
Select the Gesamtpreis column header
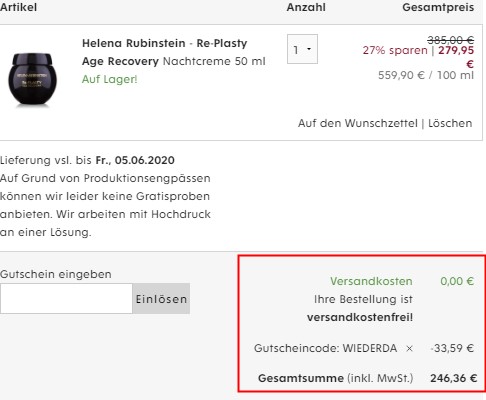pyautogui.click(x=438, y=7)
